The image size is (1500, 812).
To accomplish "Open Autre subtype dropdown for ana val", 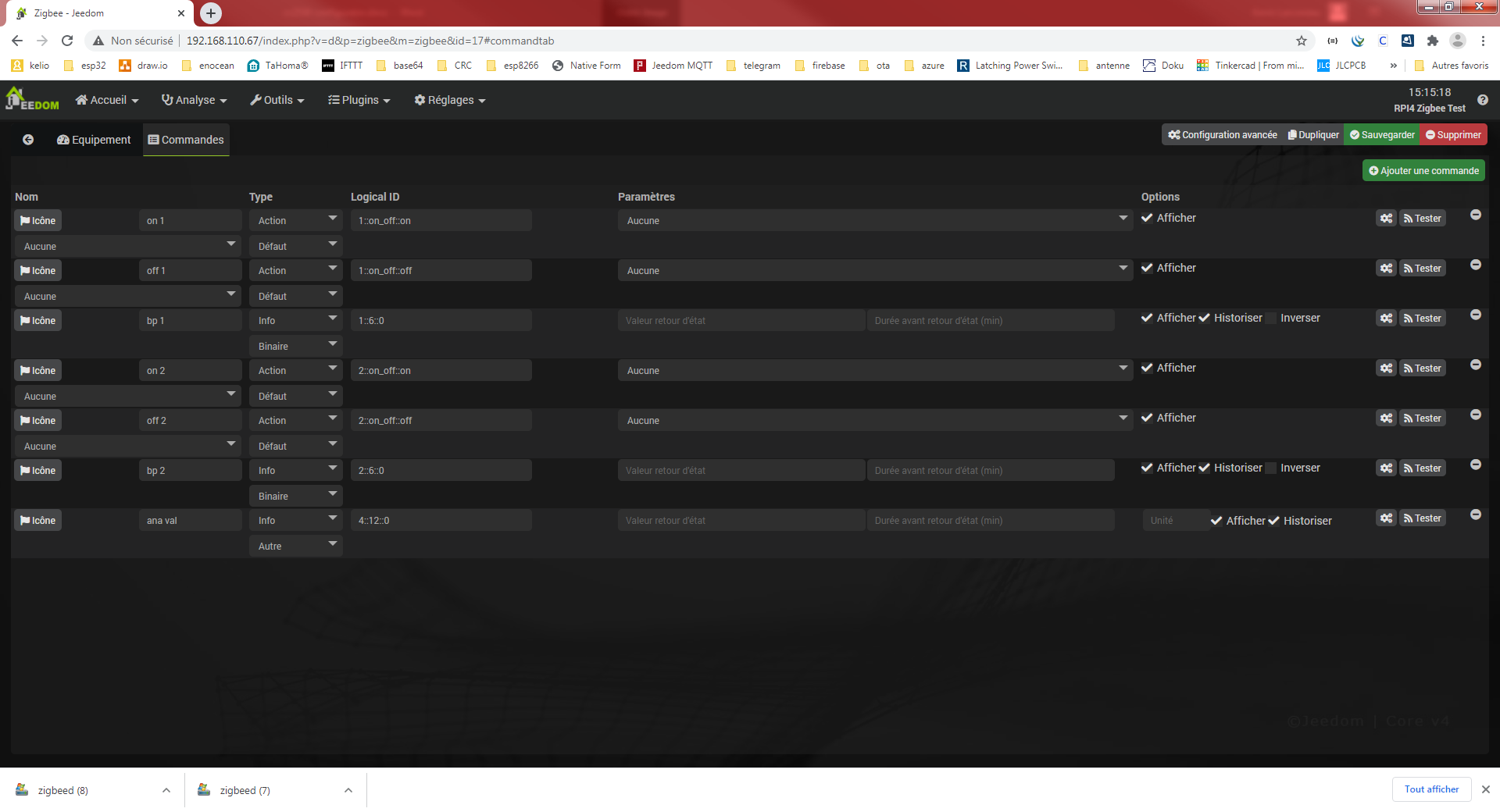I will (x=296, y=546).
